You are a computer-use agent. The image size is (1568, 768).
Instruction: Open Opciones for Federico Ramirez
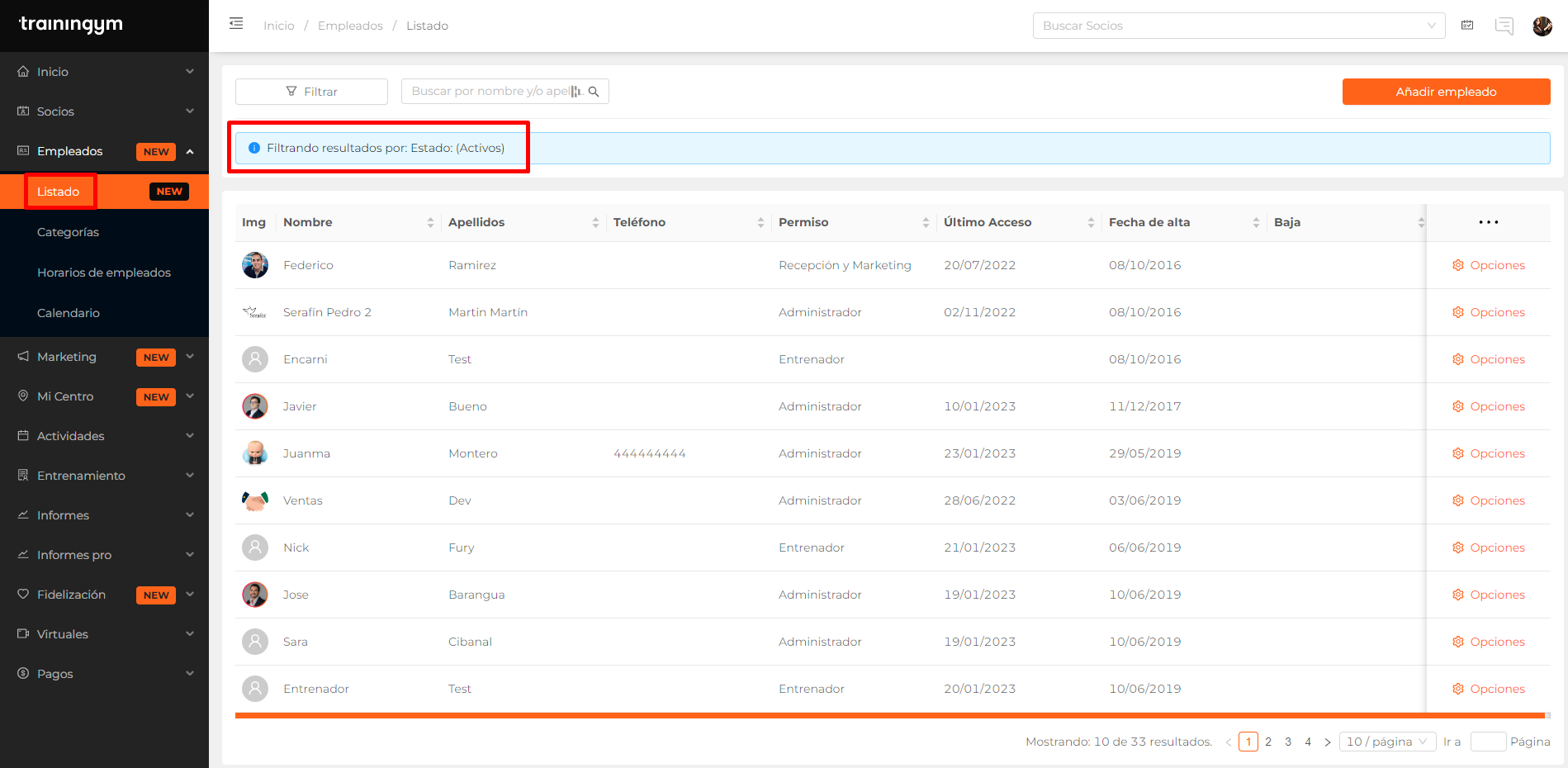pos(1489,265)
